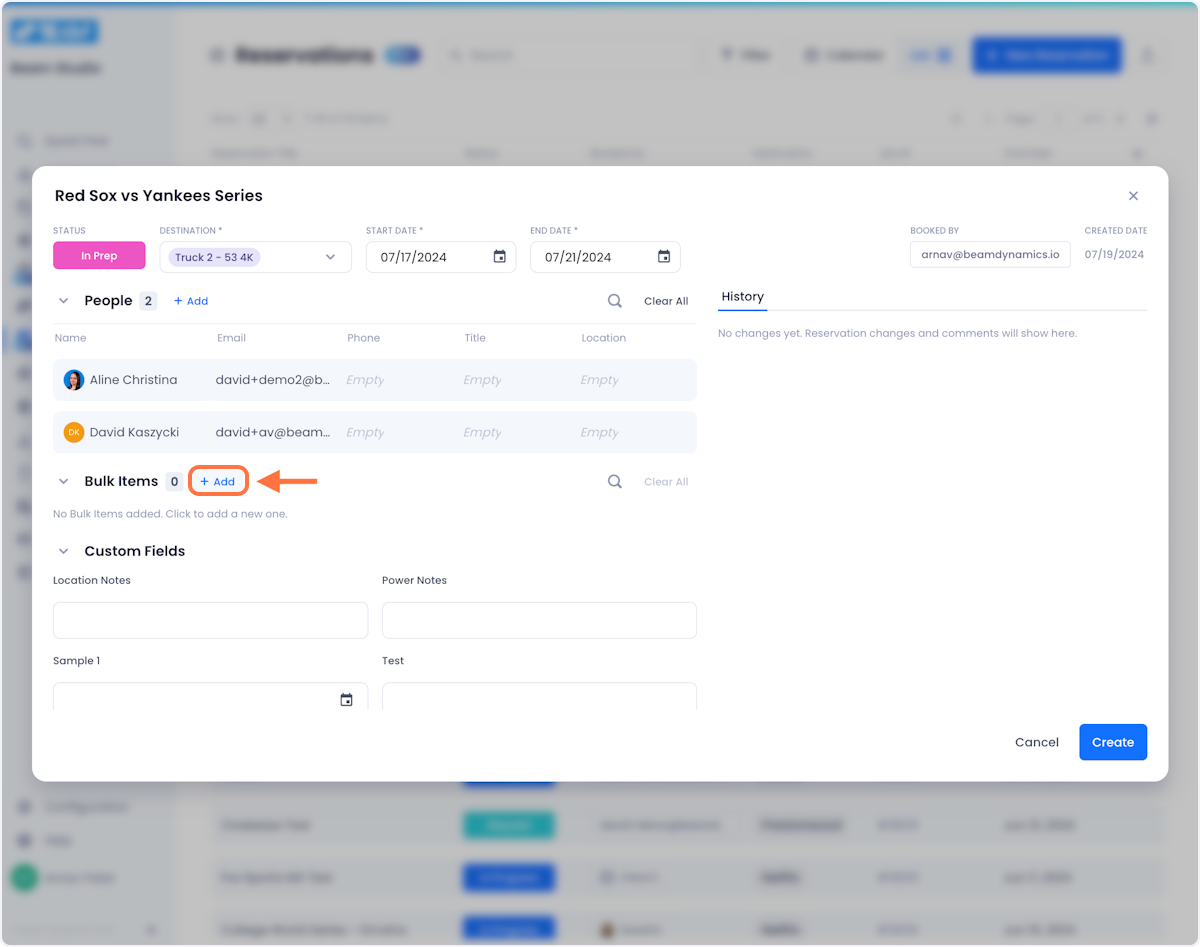Clear All people from the reservation

pyautogui.click(x=666, y=301)
